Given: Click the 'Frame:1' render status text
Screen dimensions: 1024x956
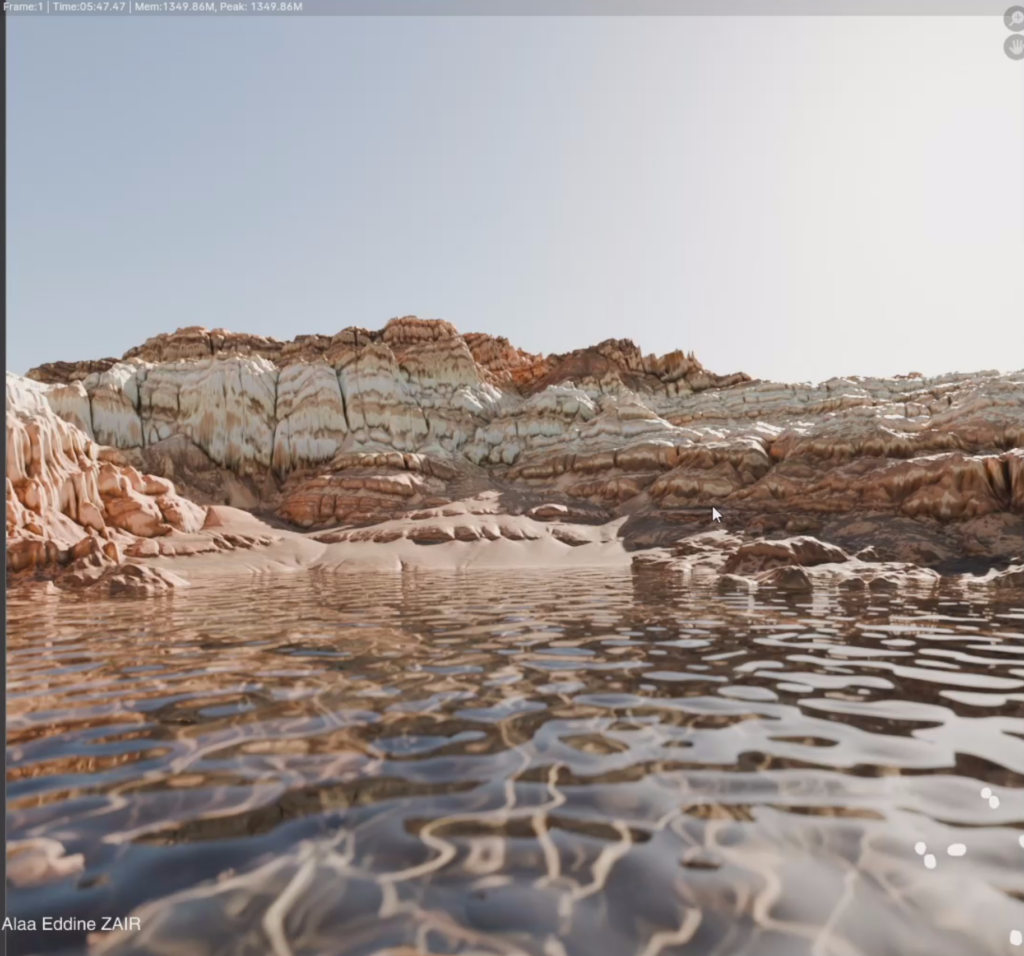Looking at the screenshot, I should (24, 7).
